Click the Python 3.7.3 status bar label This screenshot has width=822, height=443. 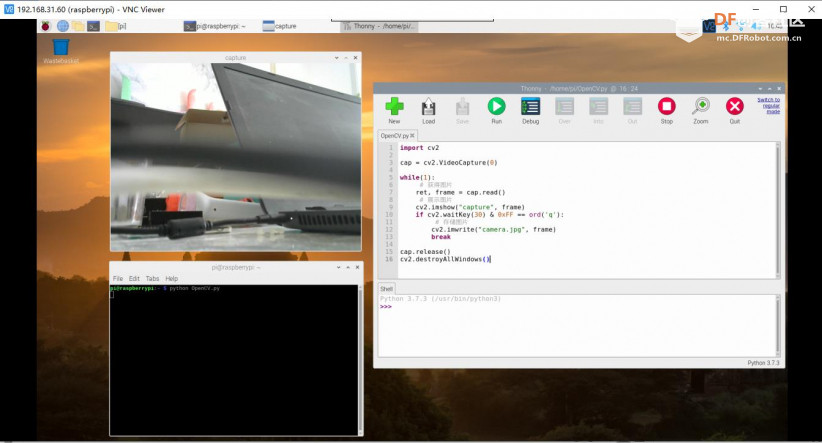763,363
